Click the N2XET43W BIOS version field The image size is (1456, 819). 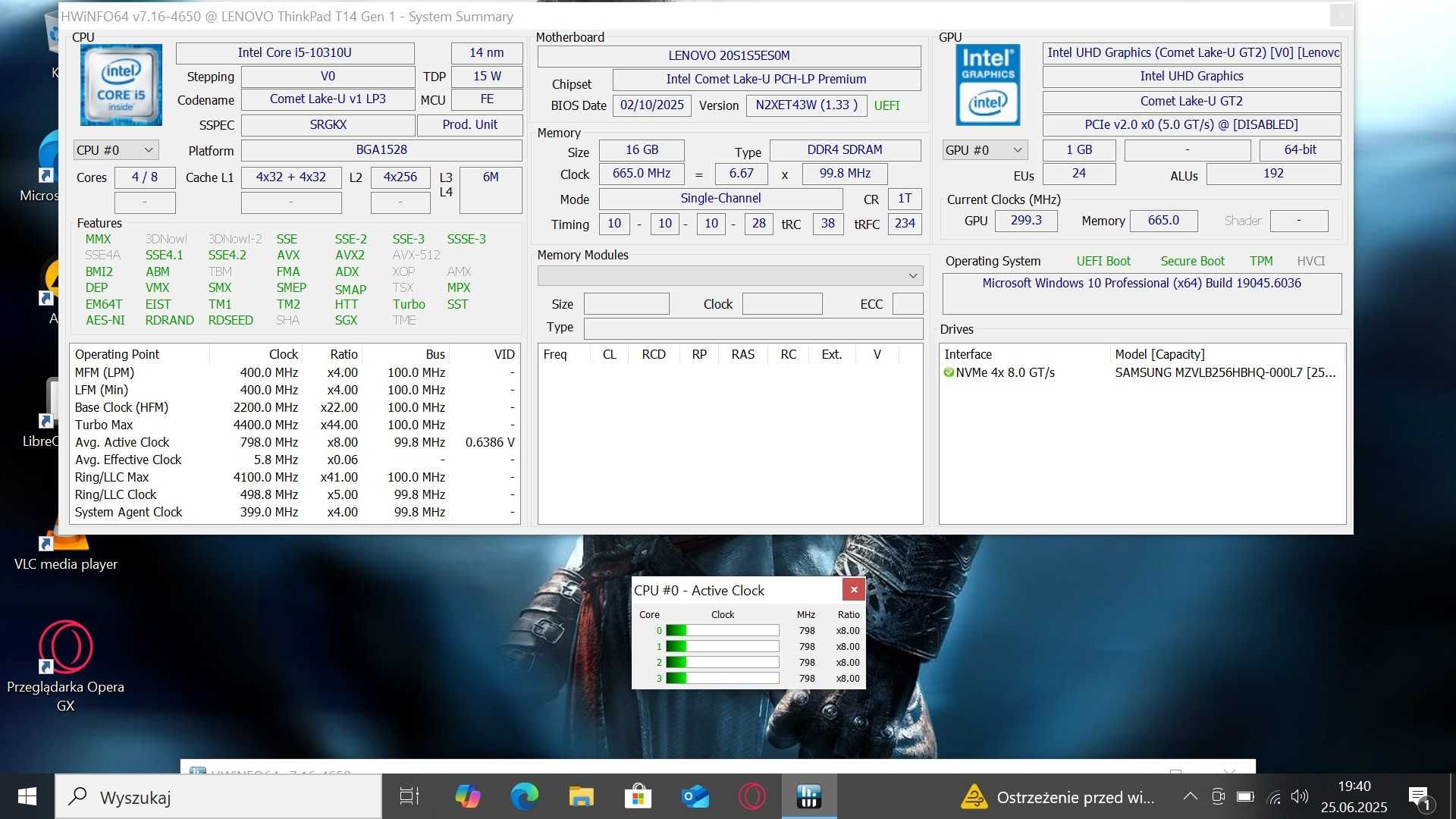point(806,105)
